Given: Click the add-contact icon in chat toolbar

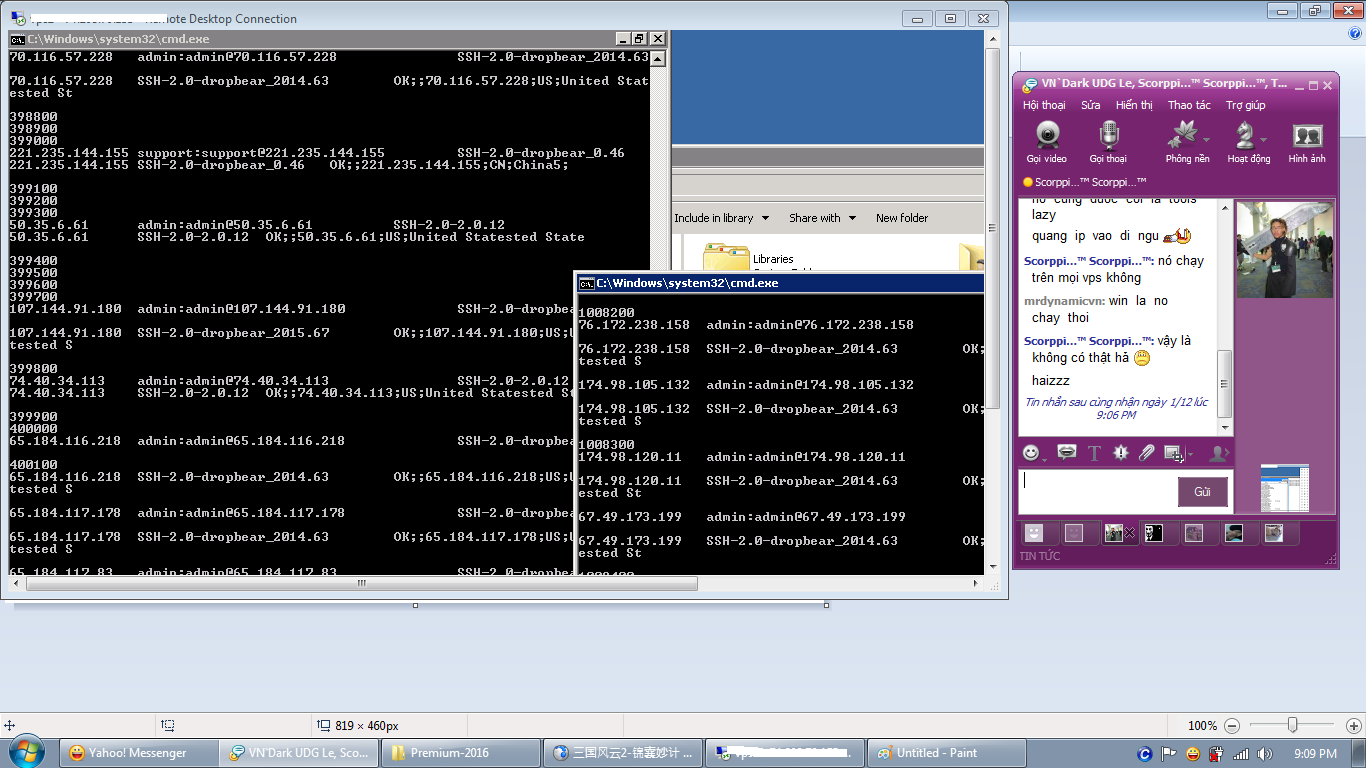Looking at the screenshot, I should click(x=1218, y=453).
